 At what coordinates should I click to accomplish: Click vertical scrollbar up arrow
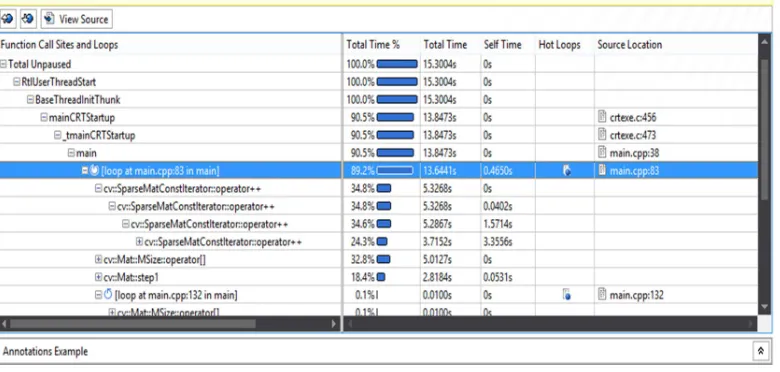point(766,42)
